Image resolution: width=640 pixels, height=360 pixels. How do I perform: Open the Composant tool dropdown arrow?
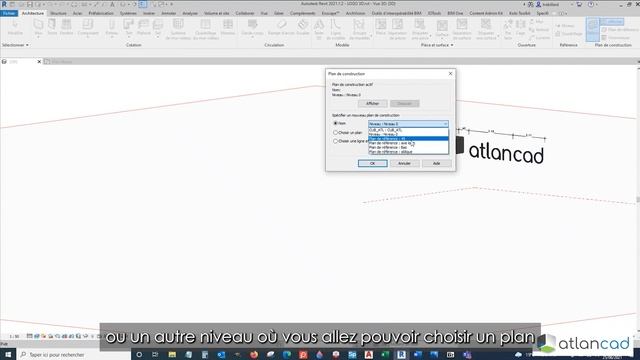[x=88, y=37]
